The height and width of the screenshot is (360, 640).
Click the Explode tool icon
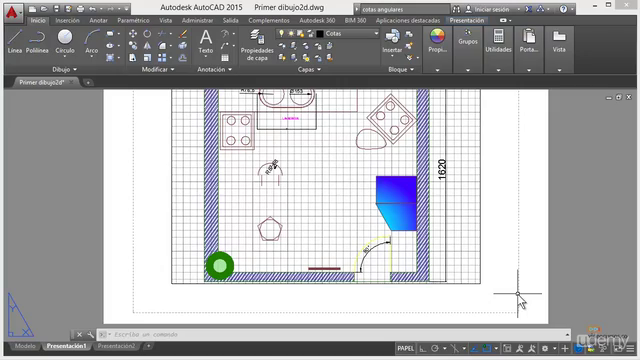pyautogui.click(x=183, y=46)
